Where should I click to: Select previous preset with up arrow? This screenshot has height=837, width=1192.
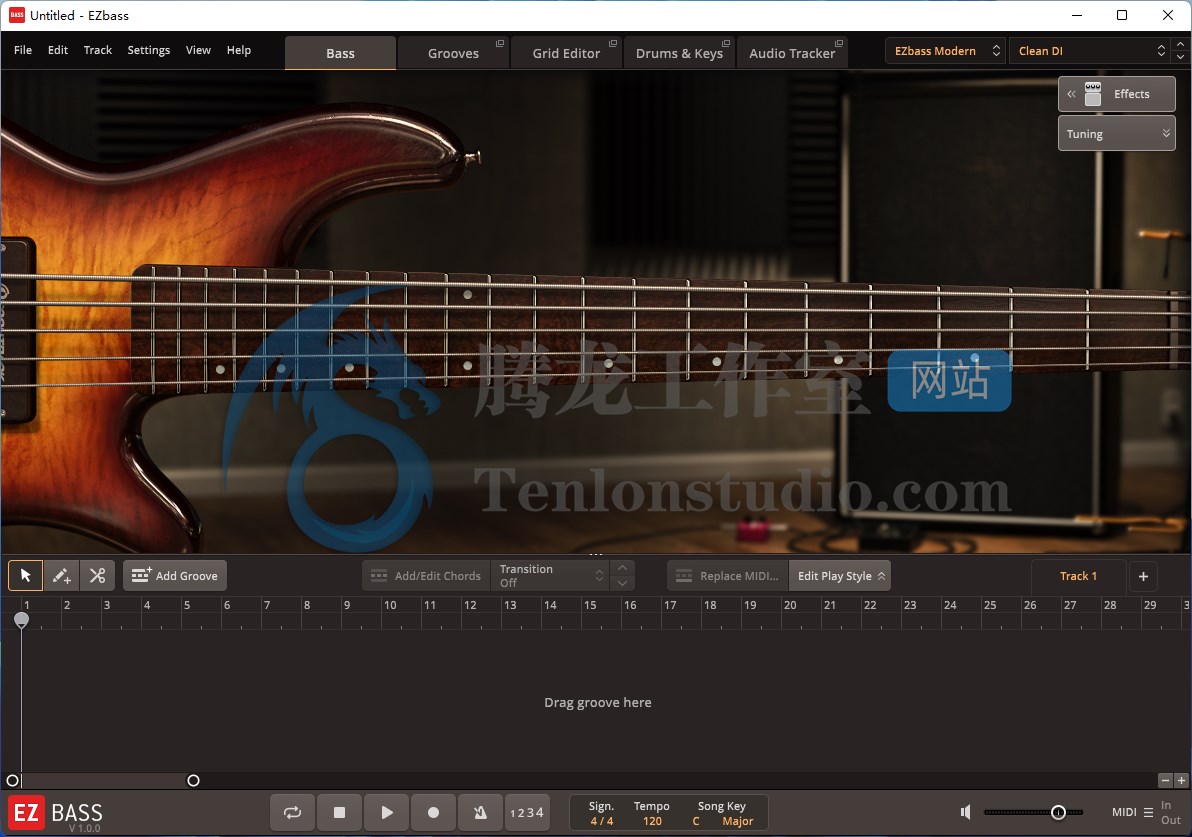pos(1180,44)
